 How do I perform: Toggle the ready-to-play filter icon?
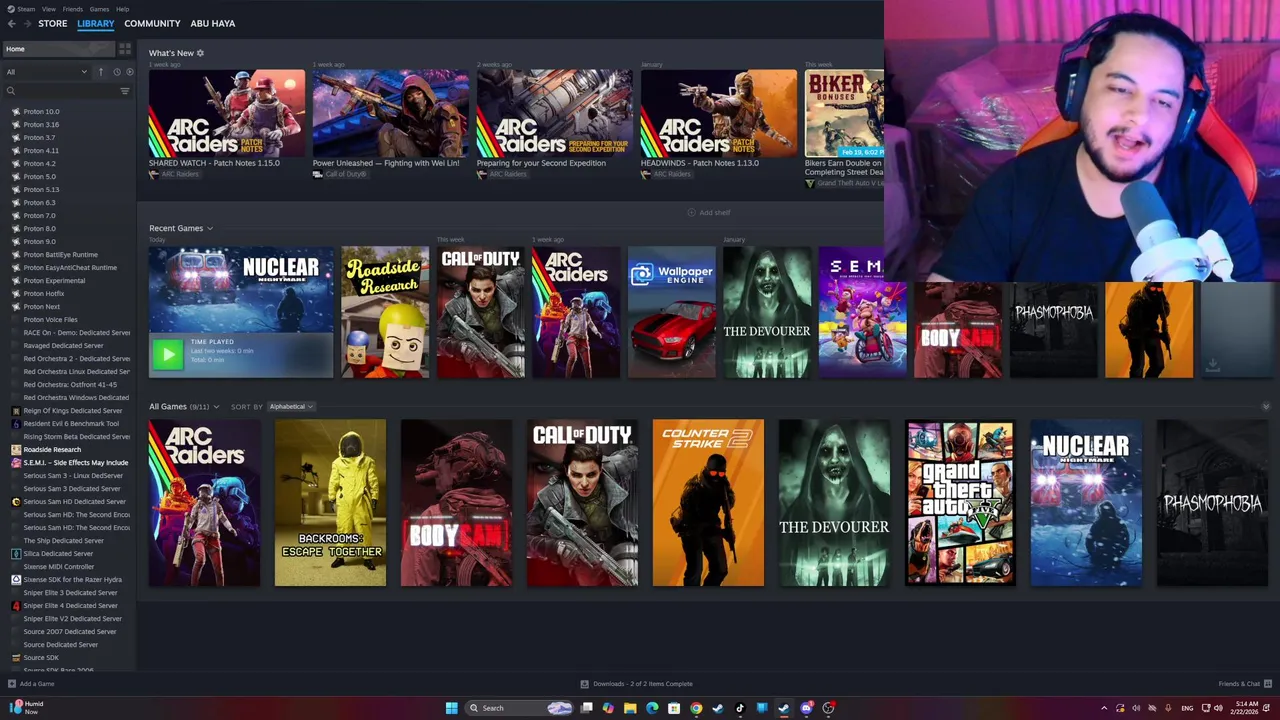(x=129, y=72)
